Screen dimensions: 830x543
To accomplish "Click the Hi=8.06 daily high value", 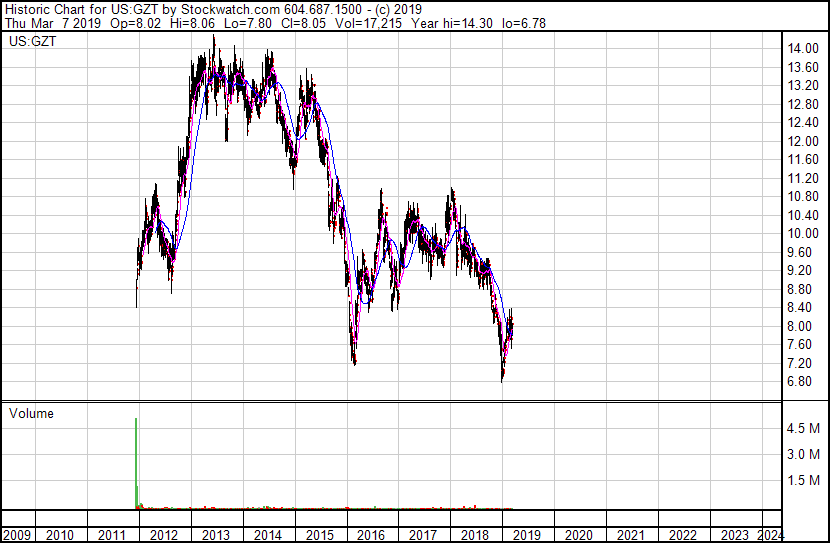I will [x=193, y=24].
